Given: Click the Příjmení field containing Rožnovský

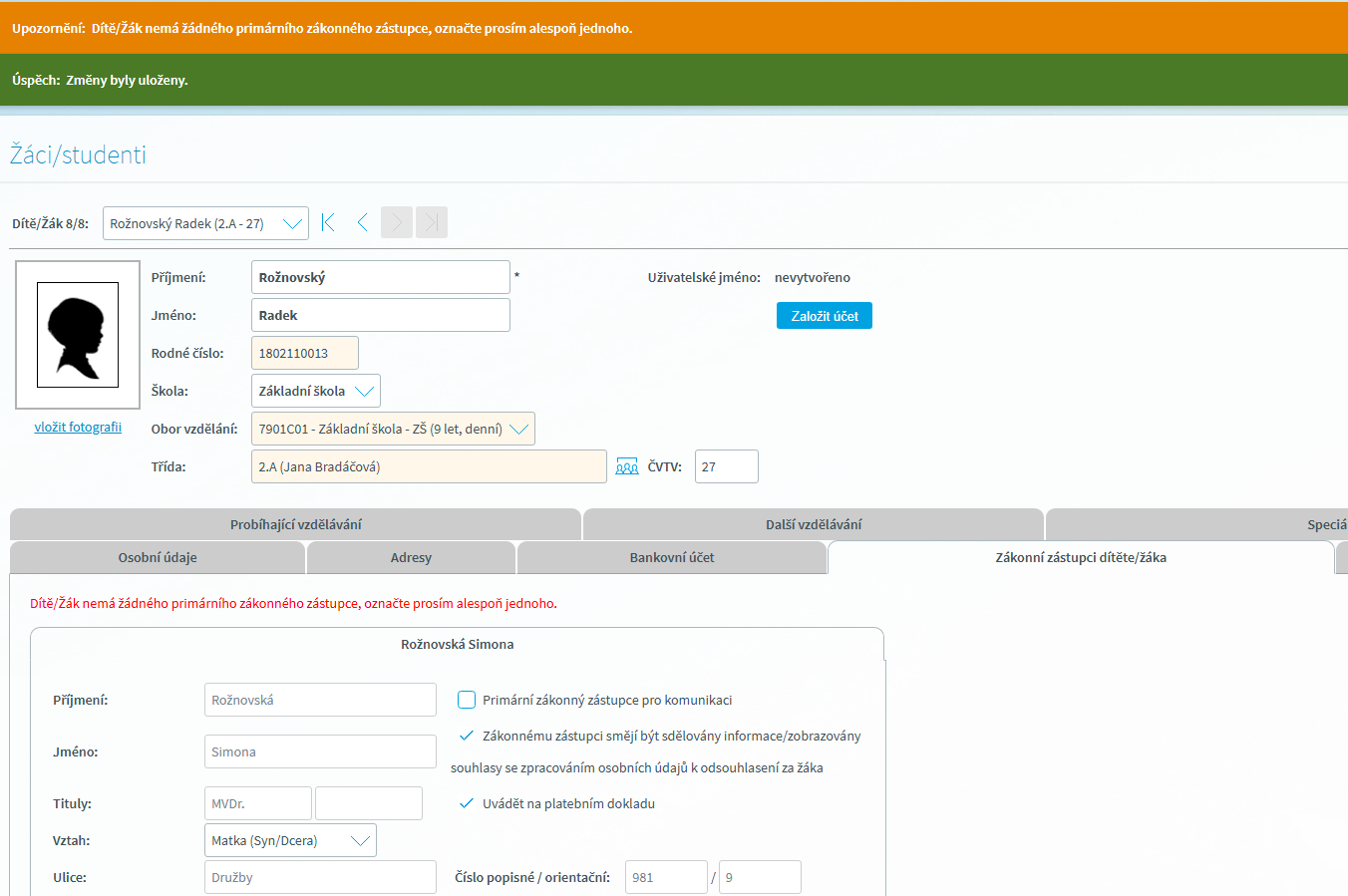Looking at the screenshot, I should click(x=380, y=277).
